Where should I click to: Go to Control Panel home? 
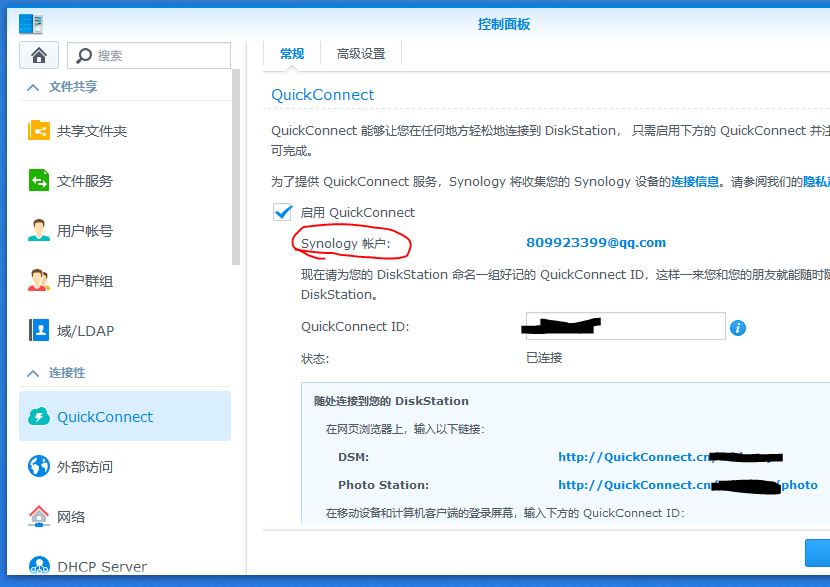coord(39,55)
